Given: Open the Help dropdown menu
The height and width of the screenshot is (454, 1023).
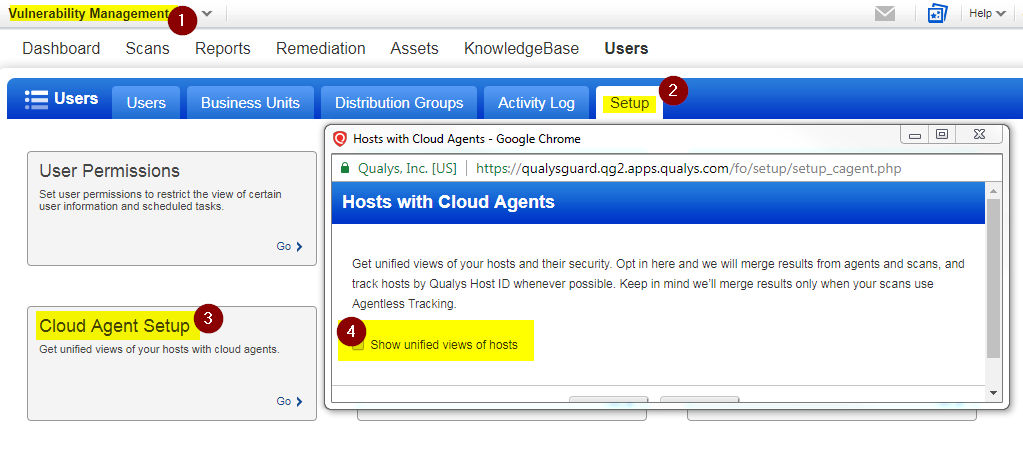Looking at the screenshot, I should click(987, 13).
